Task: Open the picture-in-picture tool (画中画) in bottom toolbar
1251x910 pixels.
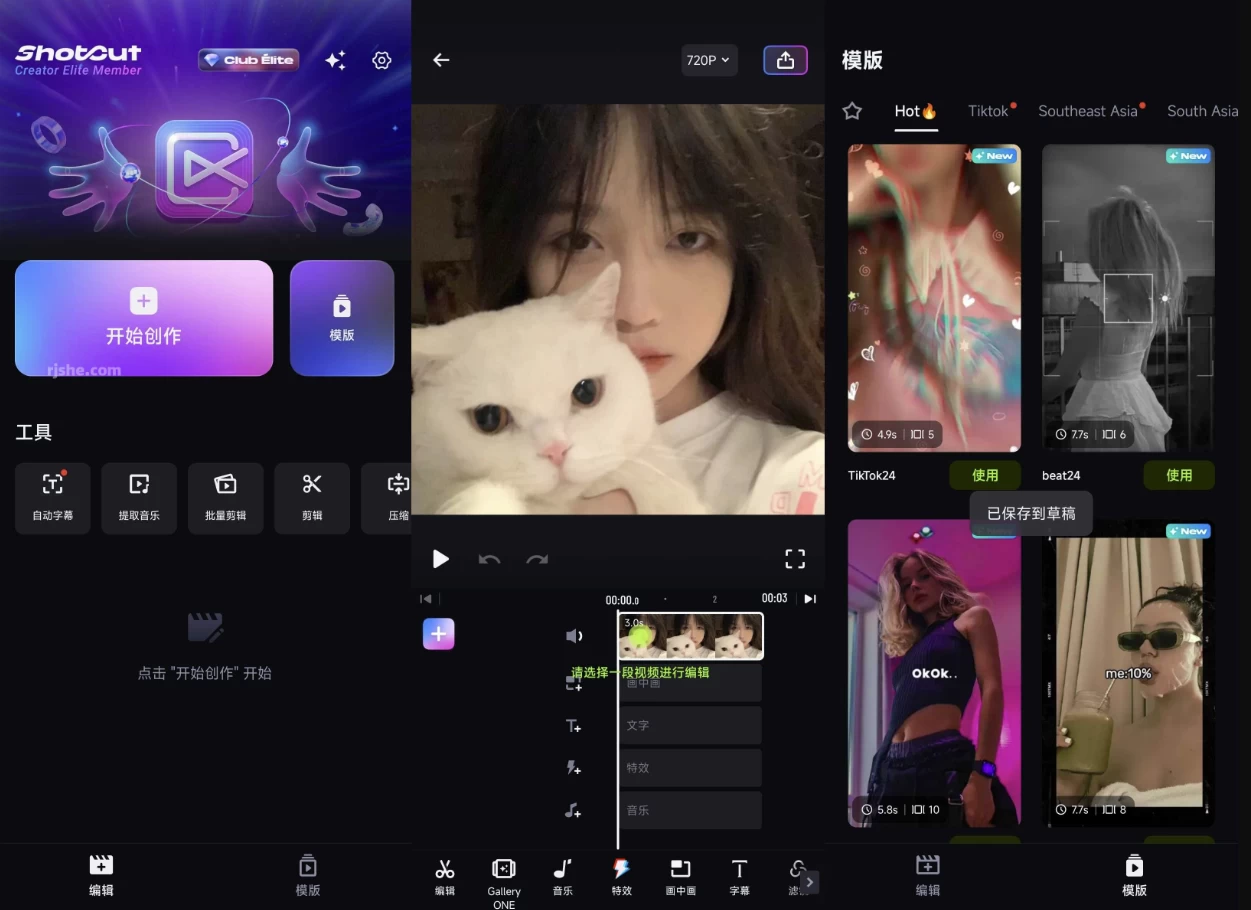Action: (680, 876)
